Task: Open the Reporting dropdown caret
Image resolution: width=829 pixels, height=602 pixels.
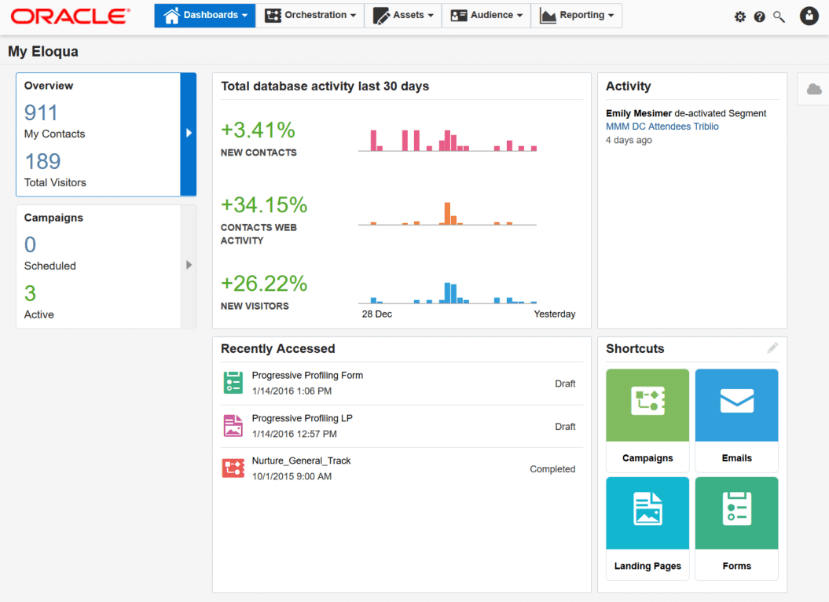Action: [x=611, y=16]
